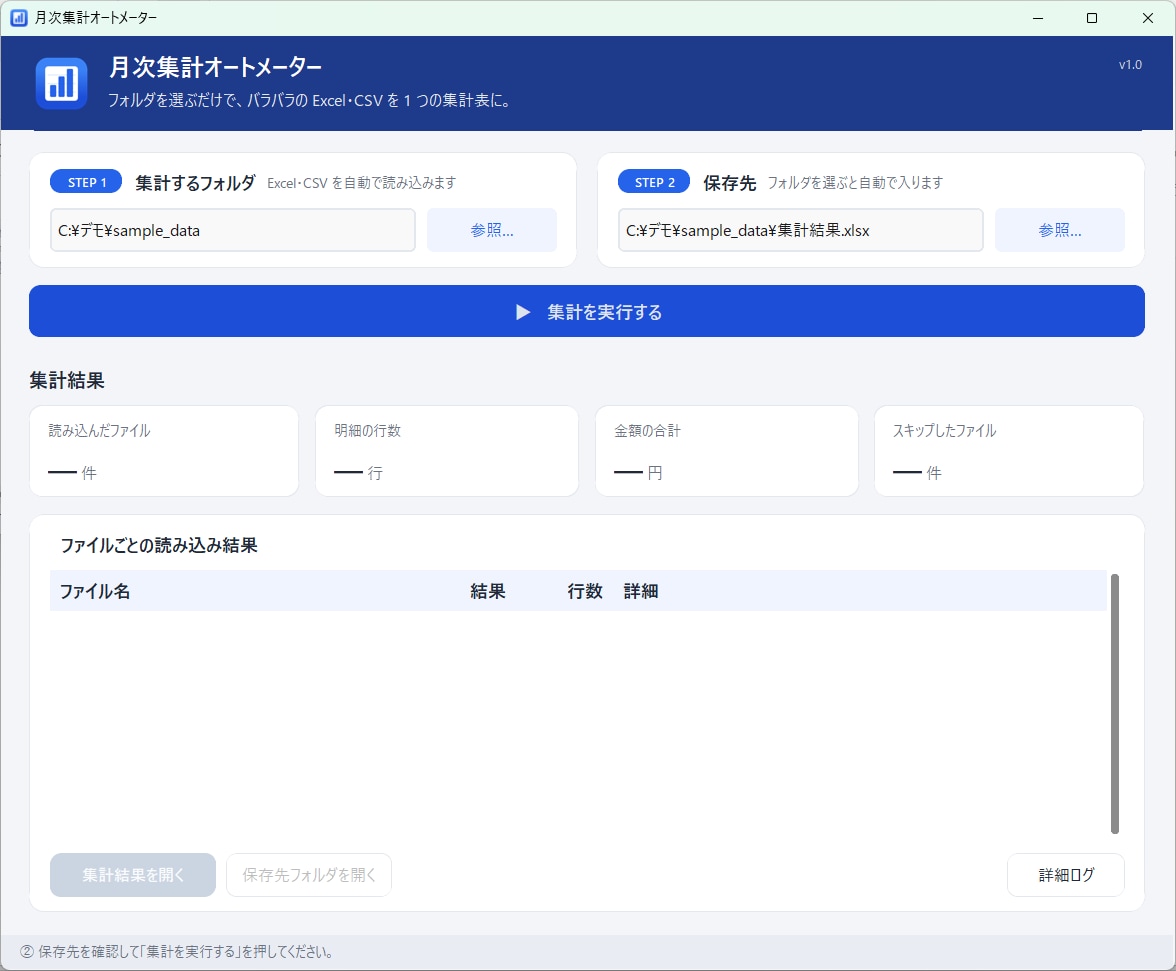The image size is (1176, 971).
Task: Click the v1.0 version label
Action: click(1130, 64)
